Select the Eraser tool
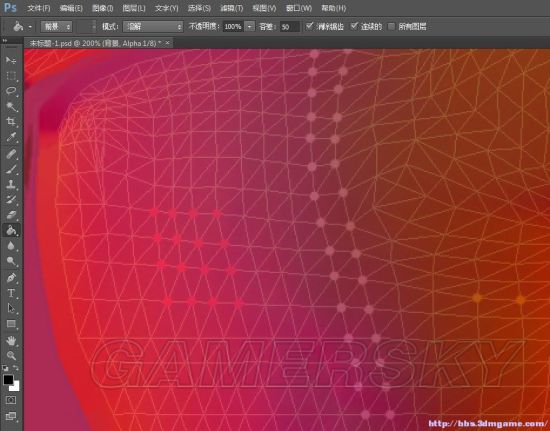Viewport: 550px width, 431px height. pyautogui.click(x=11, y=215)
